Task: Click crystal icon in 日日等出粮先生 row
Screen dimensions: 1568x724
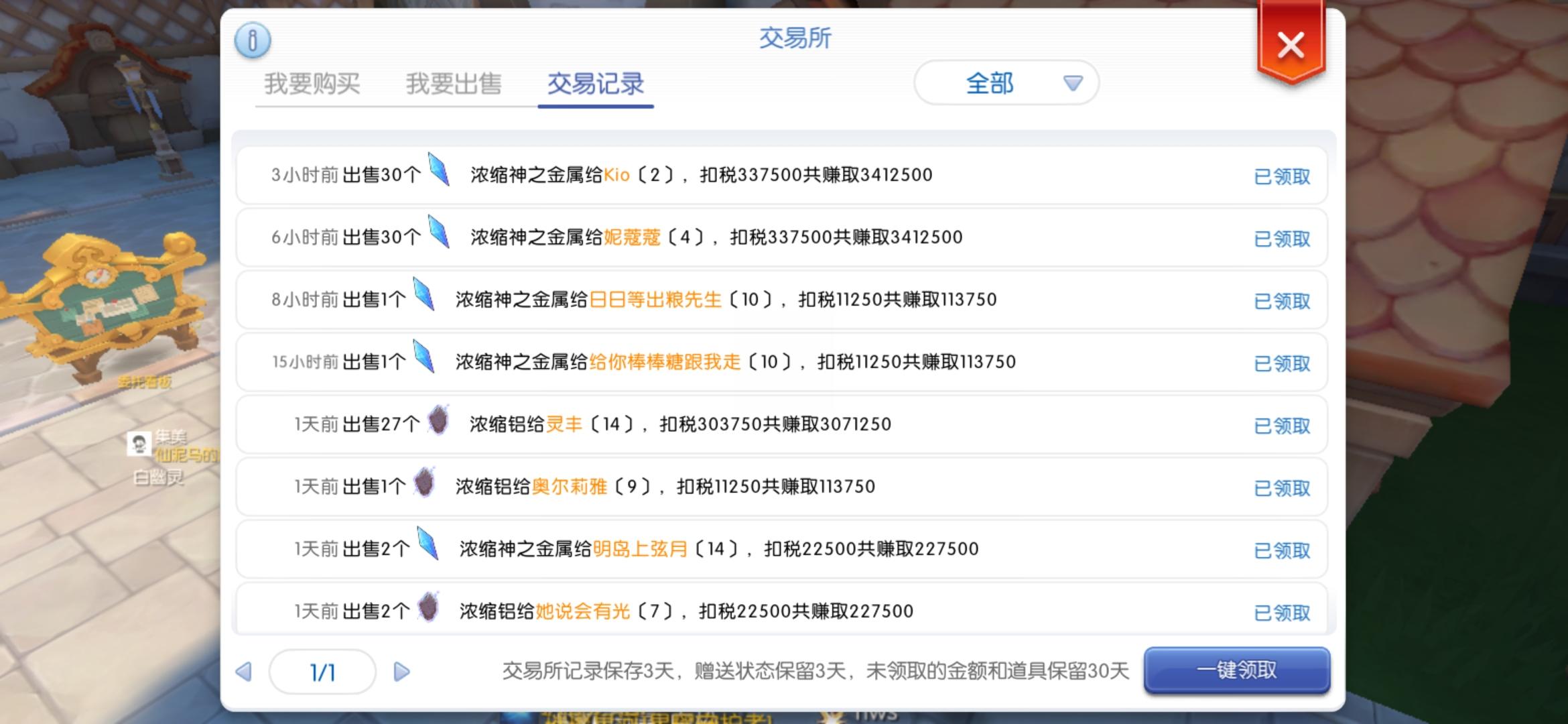Action: (x=423, y=295)
